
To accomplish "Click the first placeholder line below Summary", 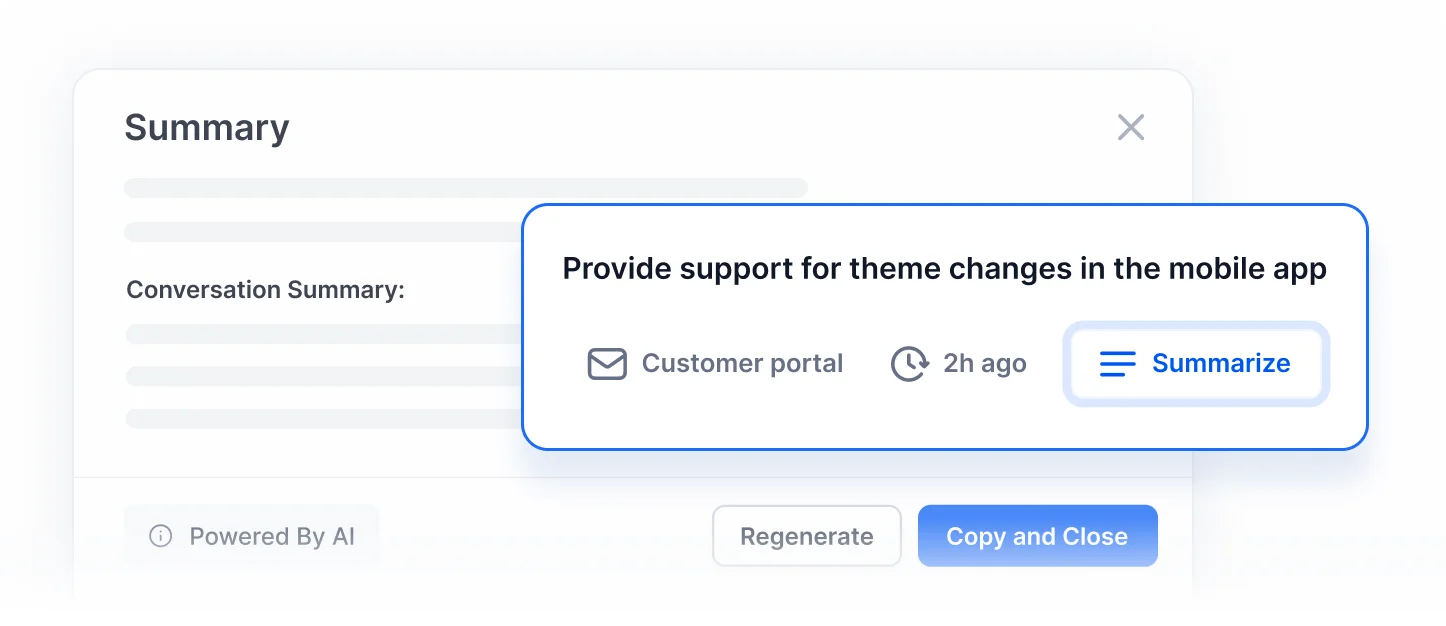I will [x=465, y=188].
